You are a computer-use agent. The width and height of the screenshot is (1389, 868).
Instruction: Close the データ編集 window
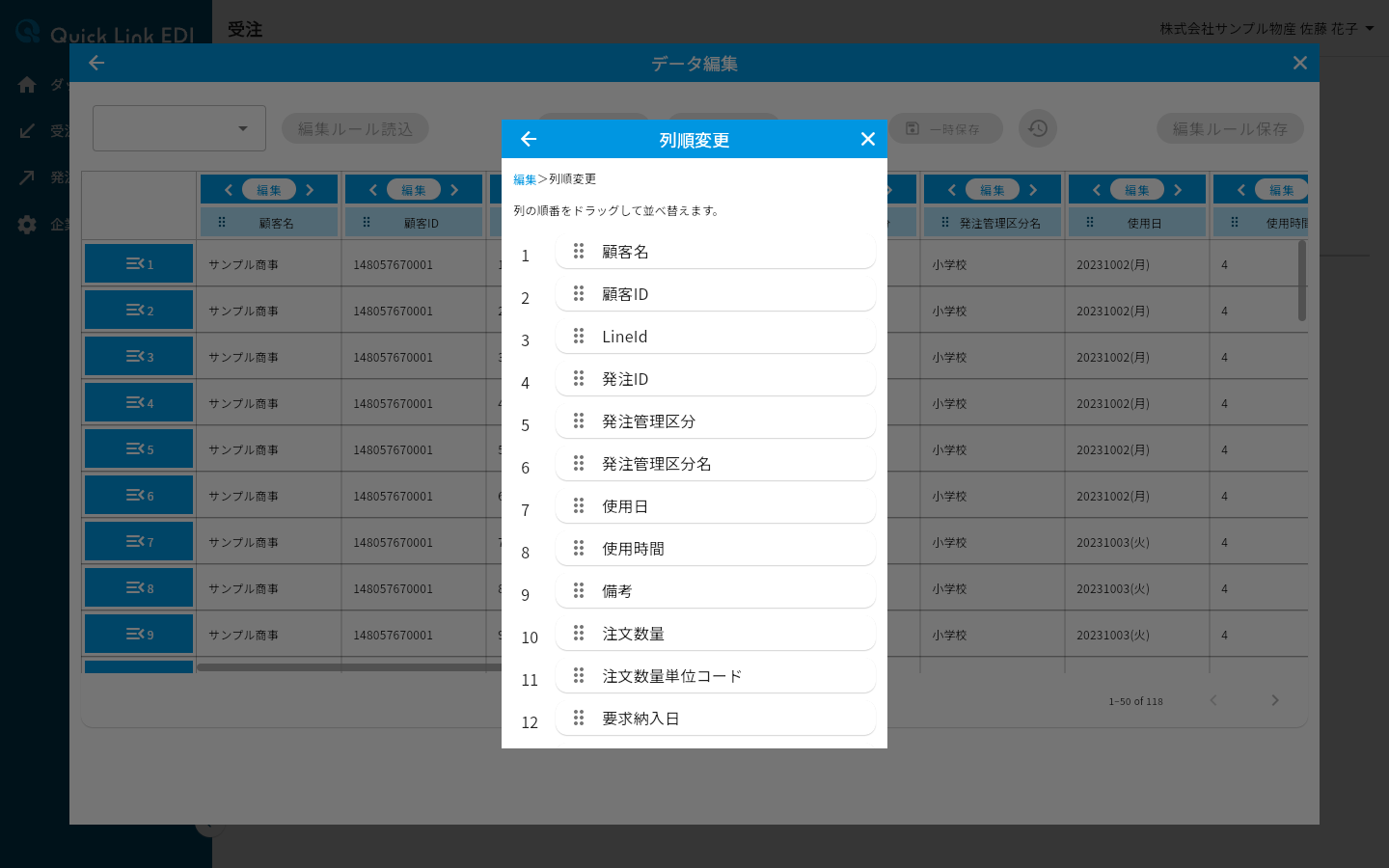(x=1300, y=63)
